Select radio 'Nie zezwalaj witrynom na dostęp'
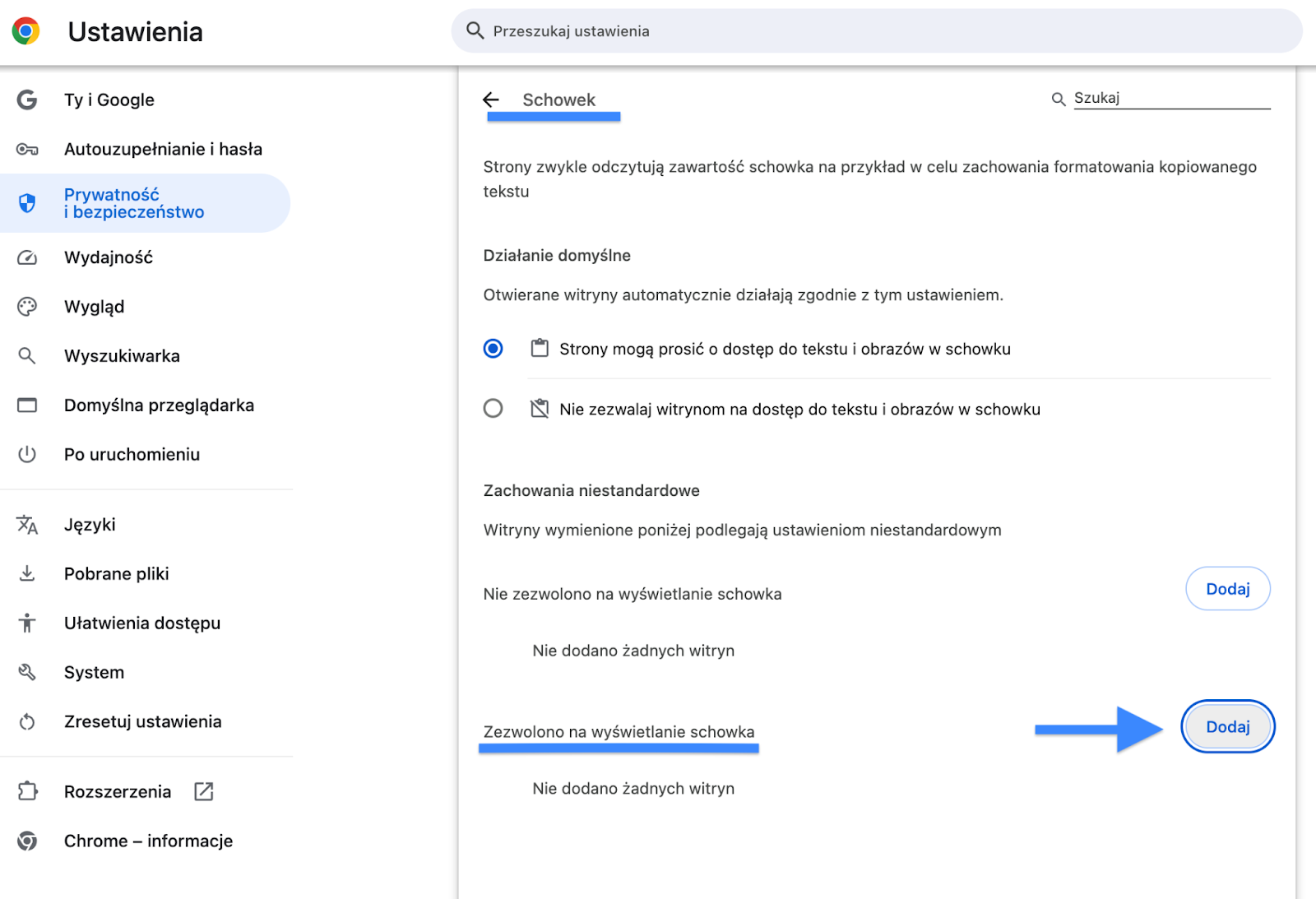The image size is (1316, 899). click(493, 408)
